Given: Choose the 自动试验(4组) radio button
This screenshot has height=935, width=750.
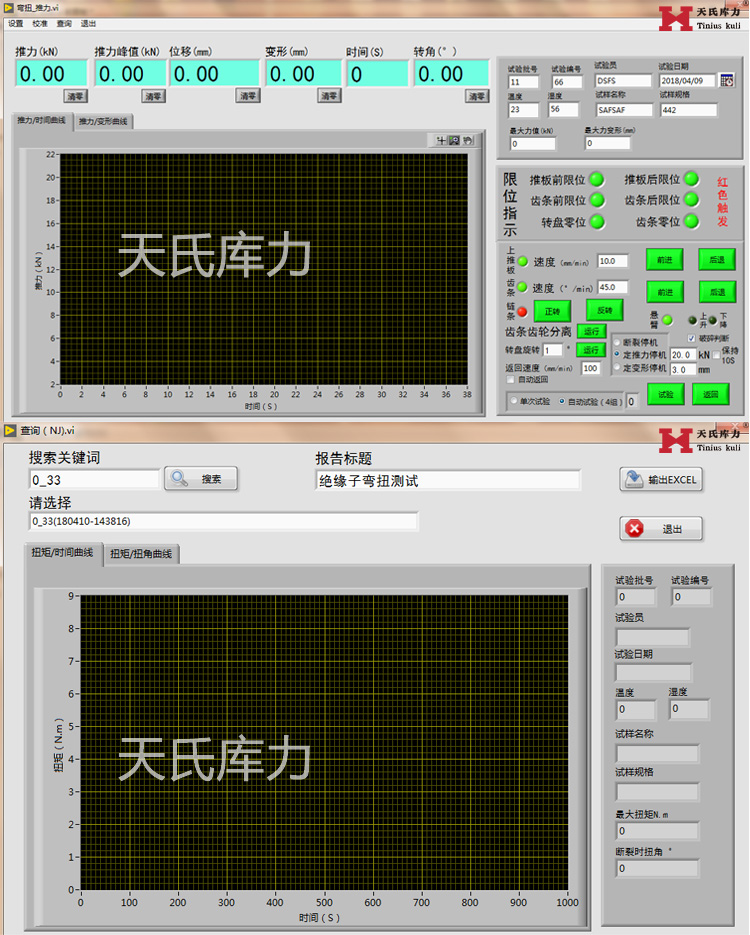Looking at the screenshot, I should pyautogui.click(x=562, y=401).
